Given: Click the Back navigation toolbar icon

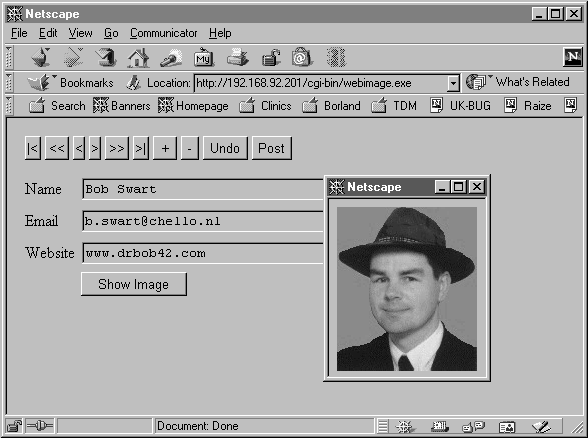Looking at the screenshot, I should click(x=40, y=57).
